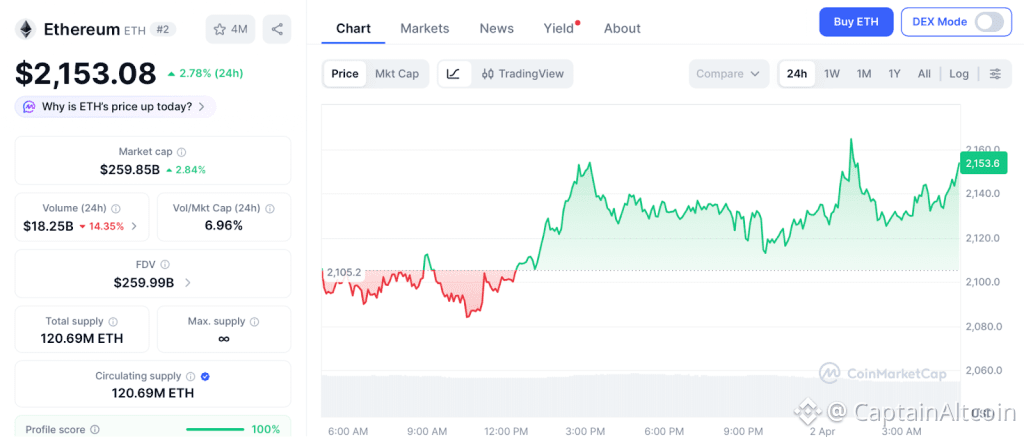Open the Compare dropdown

(729, 74)
